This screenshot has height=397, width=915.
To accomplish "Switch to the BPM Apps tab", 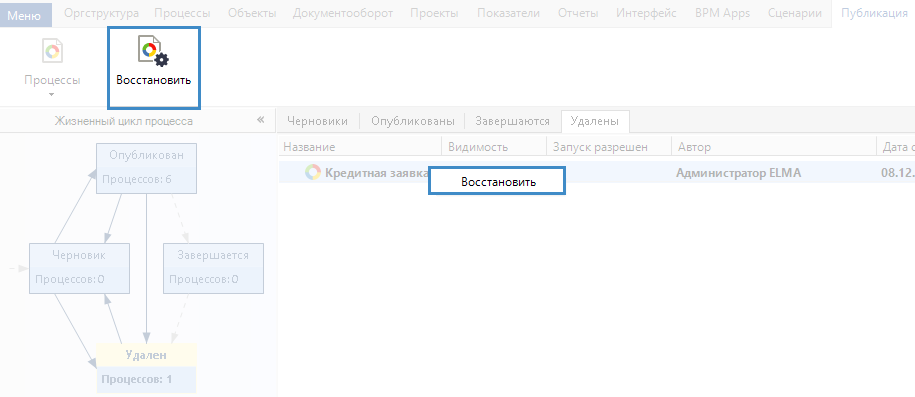I will [x=722, y=13].
